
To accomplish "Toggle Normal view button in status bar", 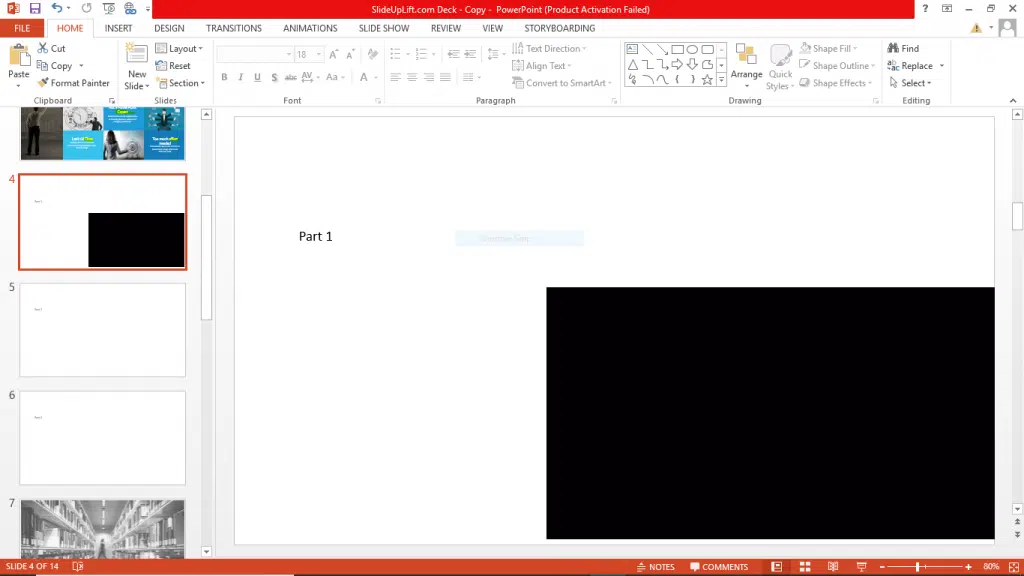I will click(777, 567).
